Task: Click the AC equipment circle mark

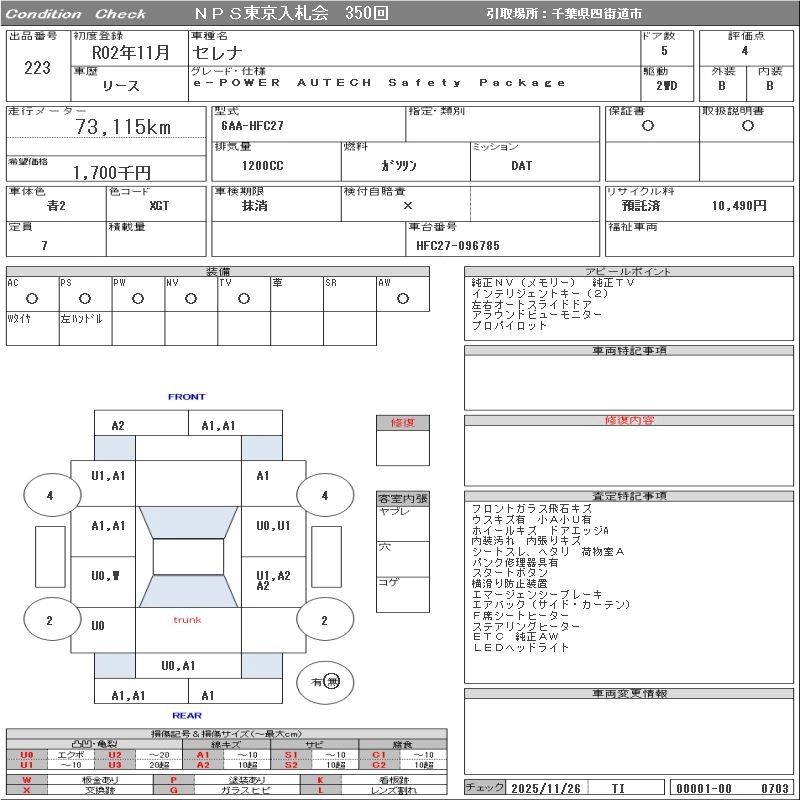Action: [x=32, y=298]
